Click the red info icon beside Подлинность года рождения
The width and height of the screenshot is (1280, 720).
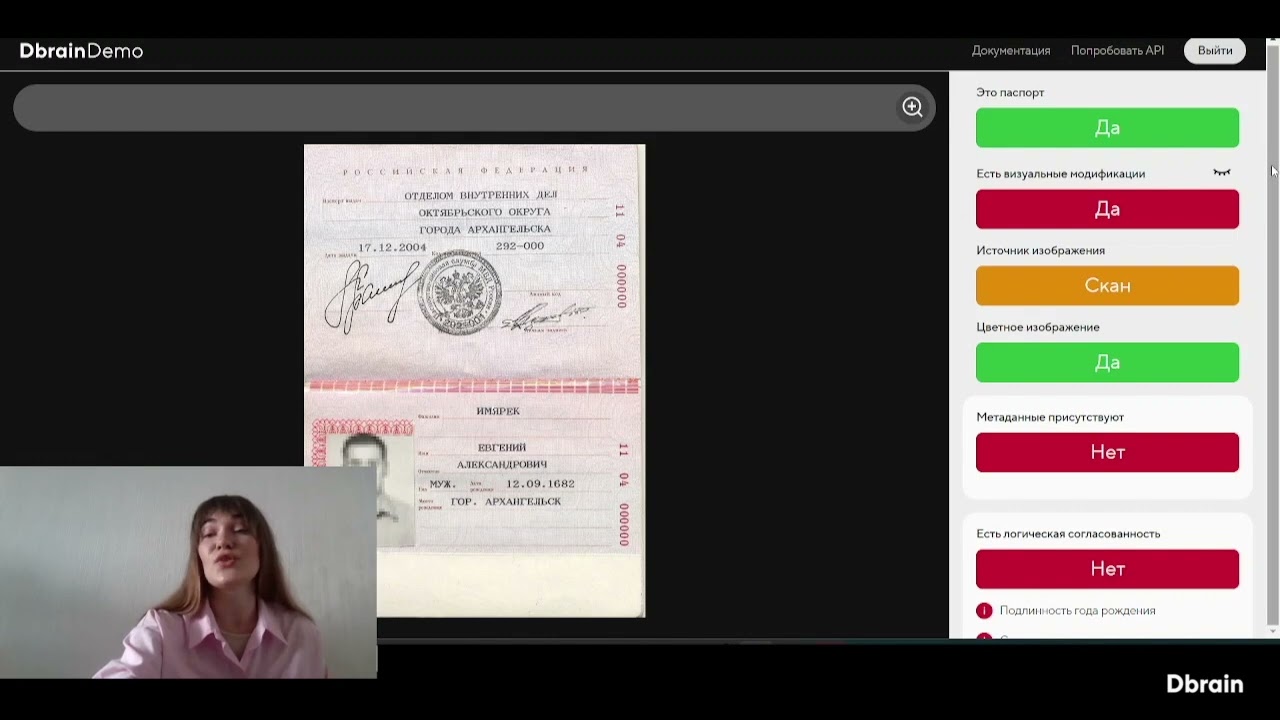pos(984,611)
